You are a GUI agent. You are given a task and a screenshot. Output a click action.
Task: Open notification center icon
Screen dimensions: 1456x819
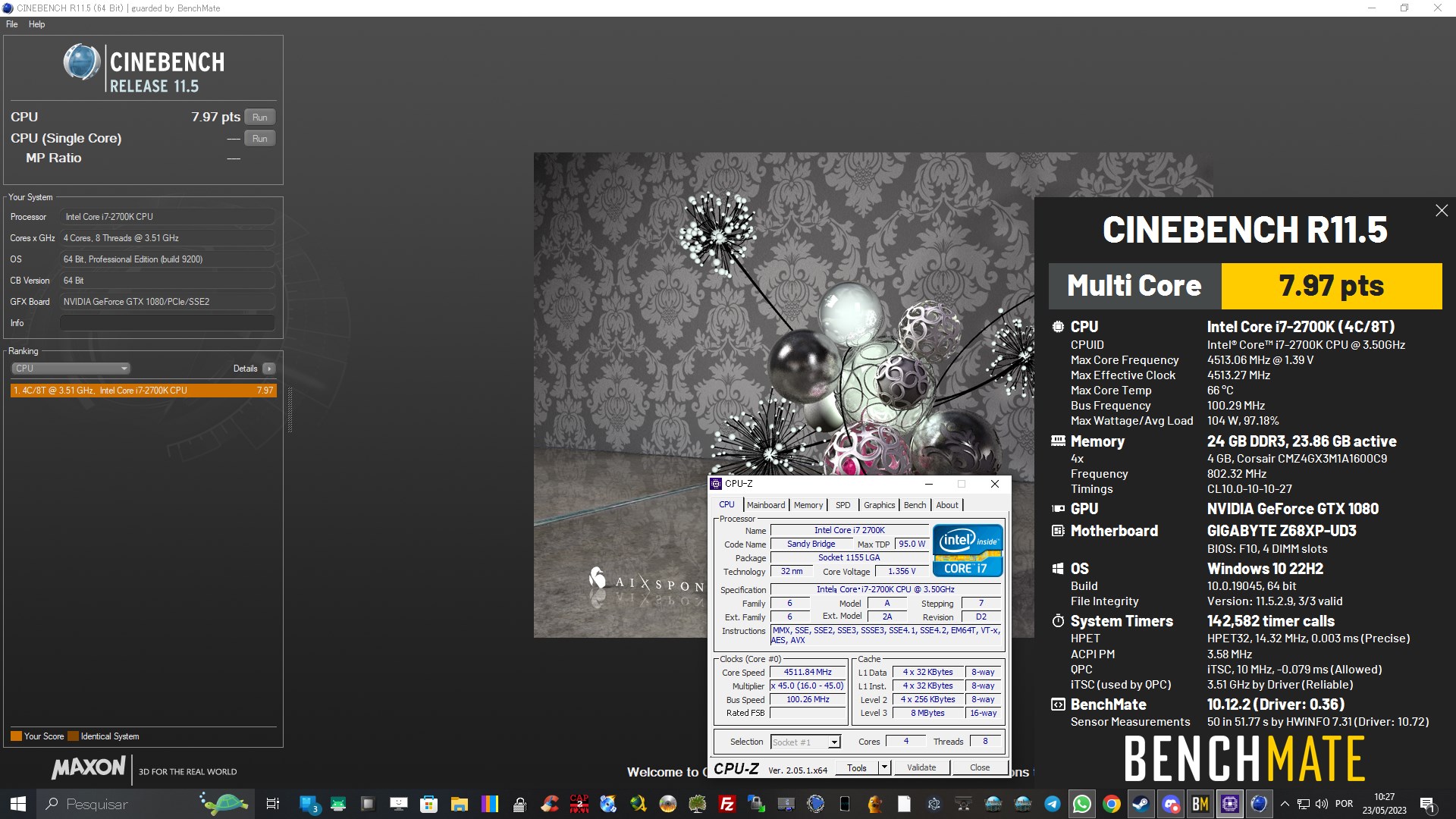coord(1427,804)
